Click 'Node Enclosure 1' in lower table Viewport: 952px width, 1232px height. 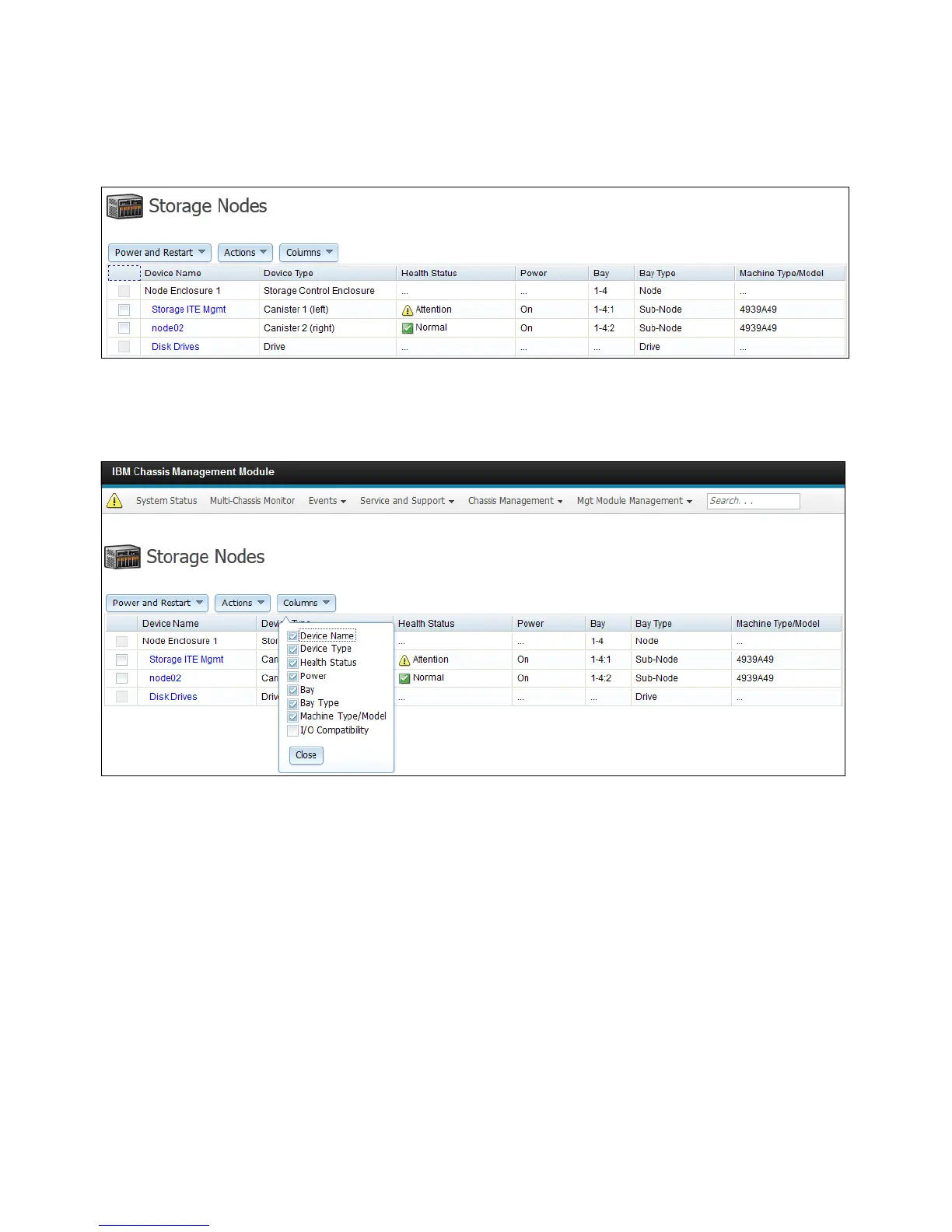coord(180,641)
